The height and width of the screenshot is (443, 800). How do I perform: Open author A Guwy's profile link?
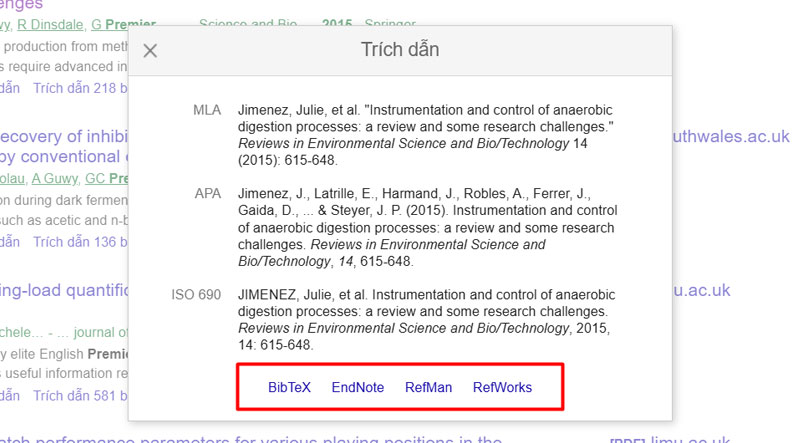tap(54, 178)
